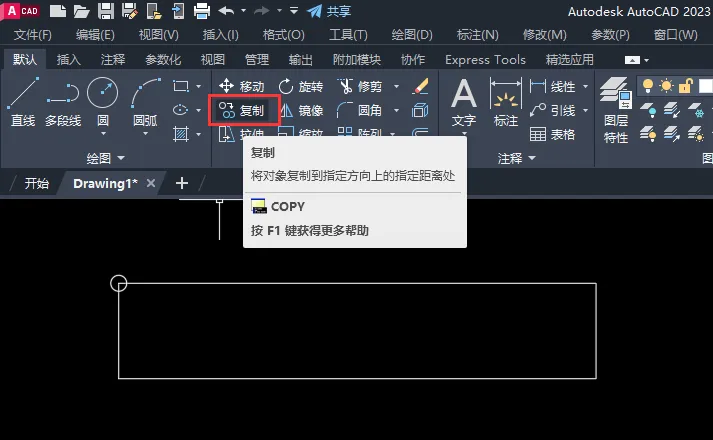The width and height of the screenshot is (713, 440).
Task: Open the 引线 leader dropdown arrow
Action: [x=585, y=110]
